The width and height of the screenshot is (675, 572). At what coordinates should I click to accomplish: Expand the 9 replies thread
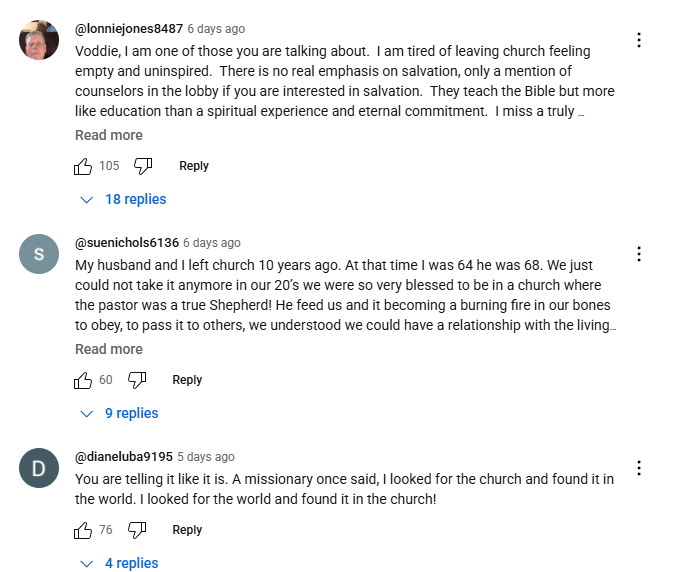120,413
